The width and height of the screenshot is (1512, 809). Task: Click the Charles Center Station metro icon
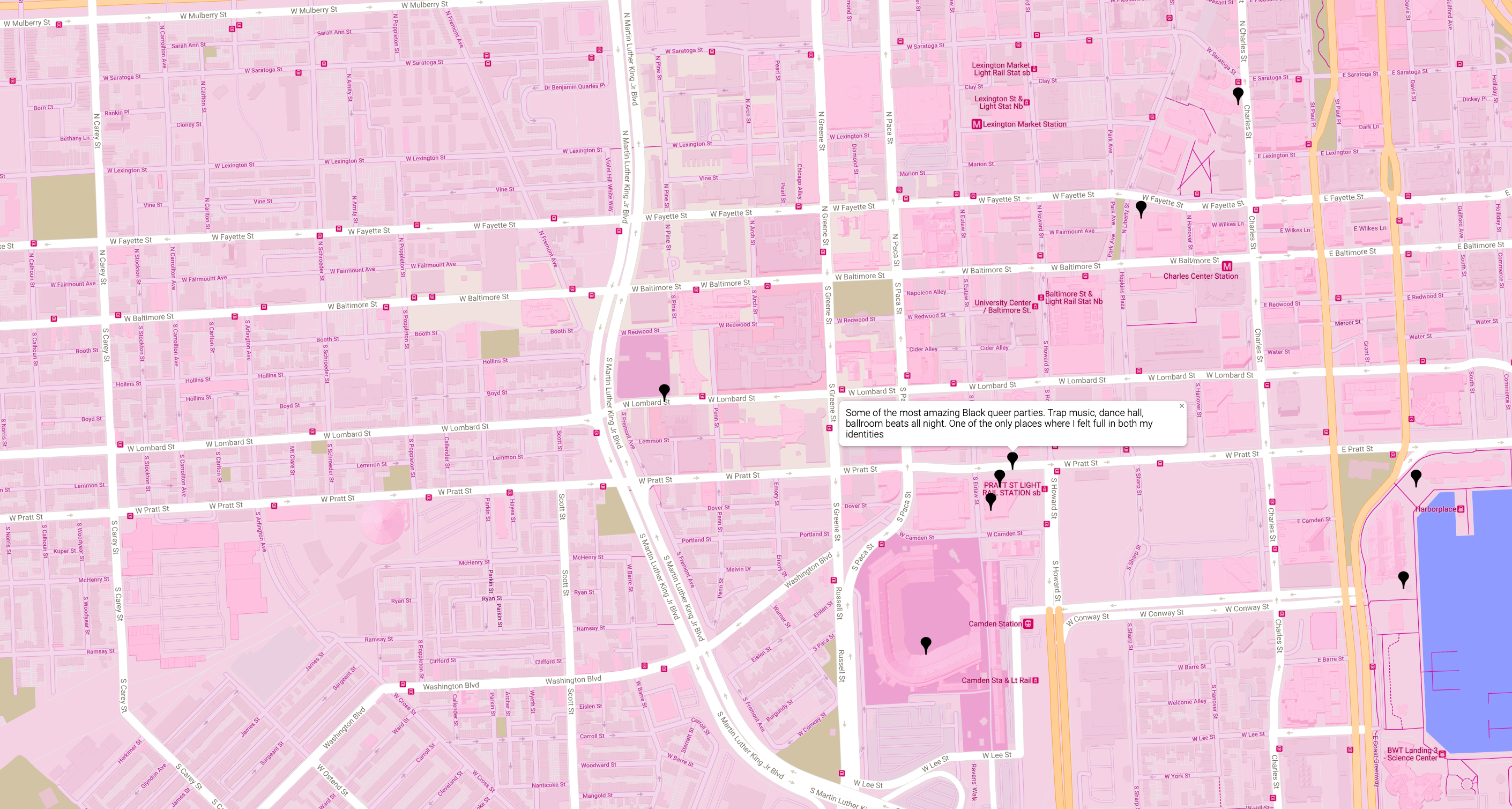[x=1227, y=266]
